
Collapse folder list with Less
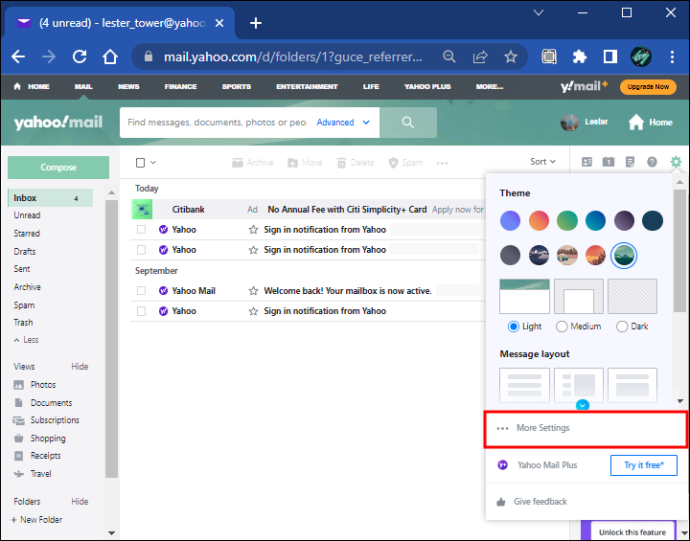pos(26,340)
